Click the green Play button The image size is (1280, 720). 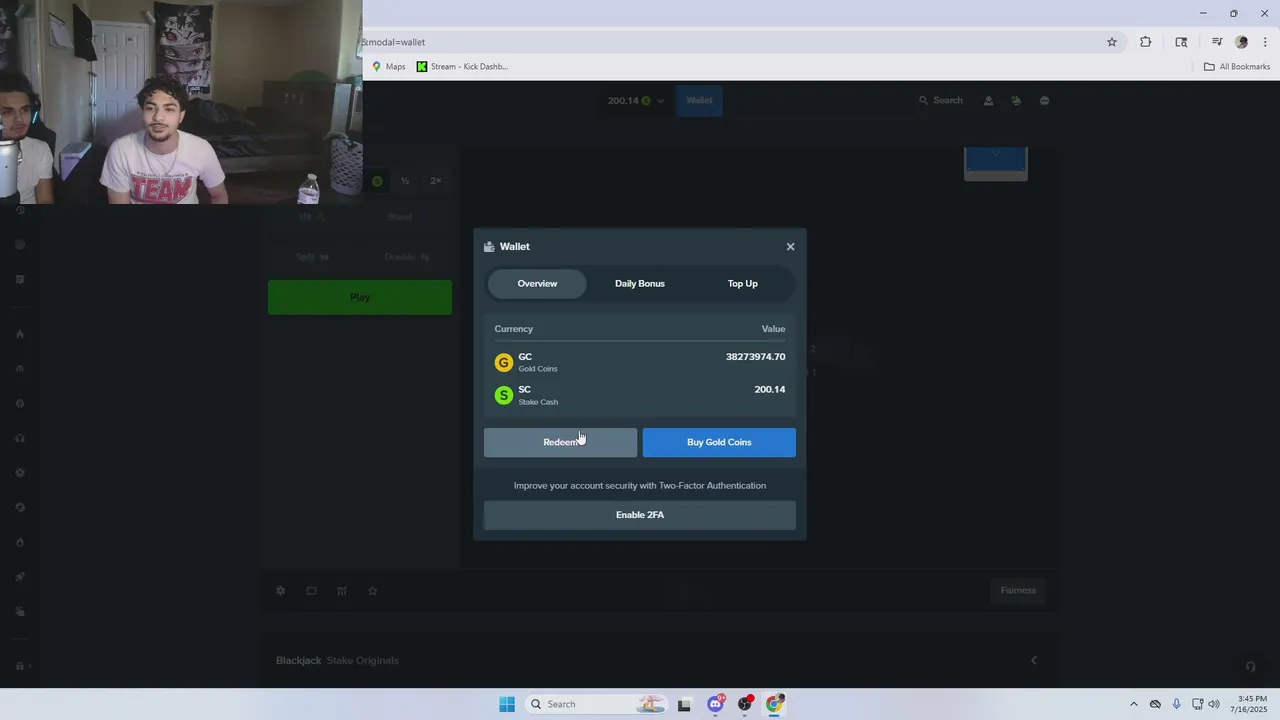click(x=360, y=298)
